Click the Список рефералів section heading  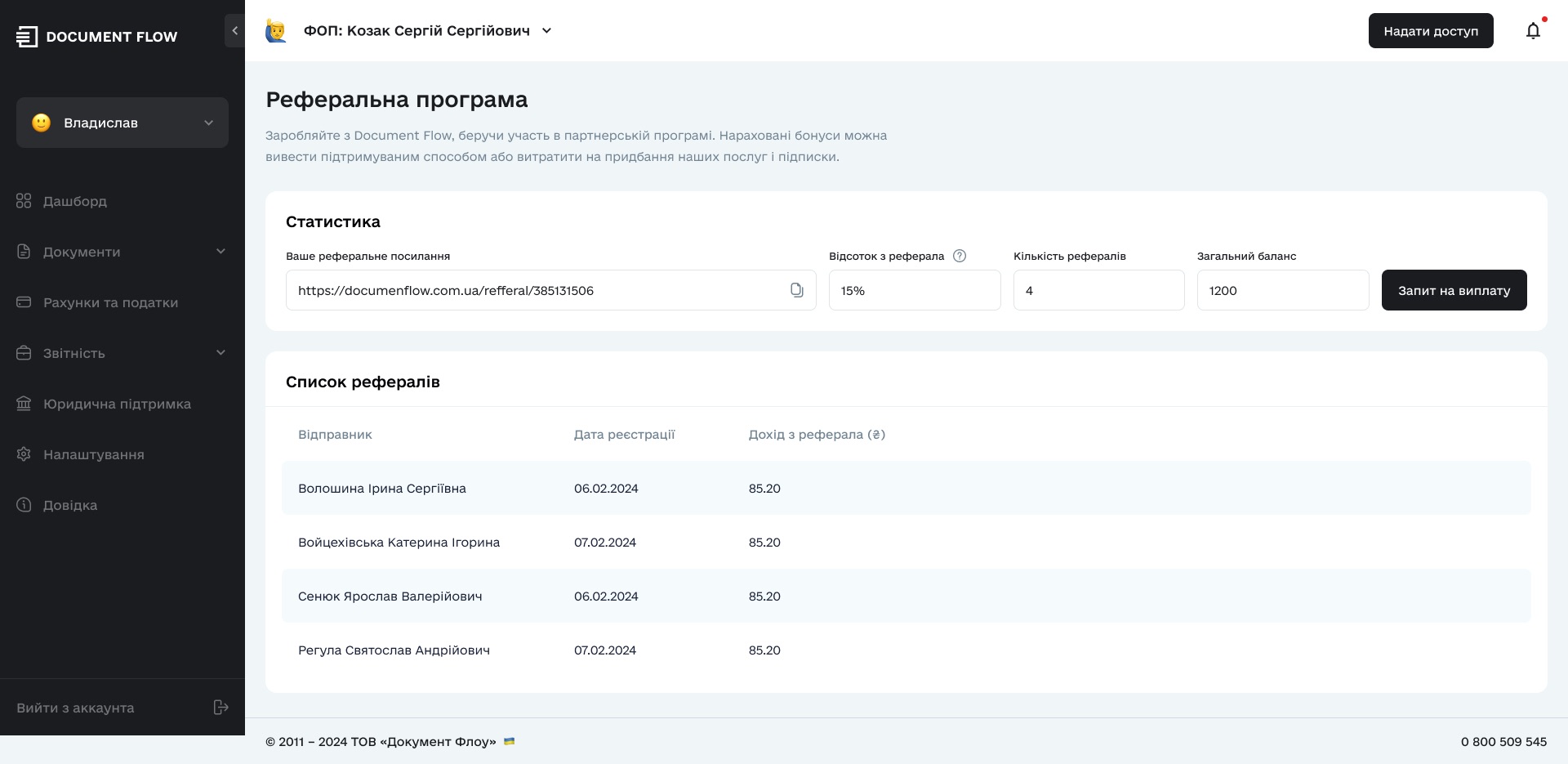coord(363,382)
